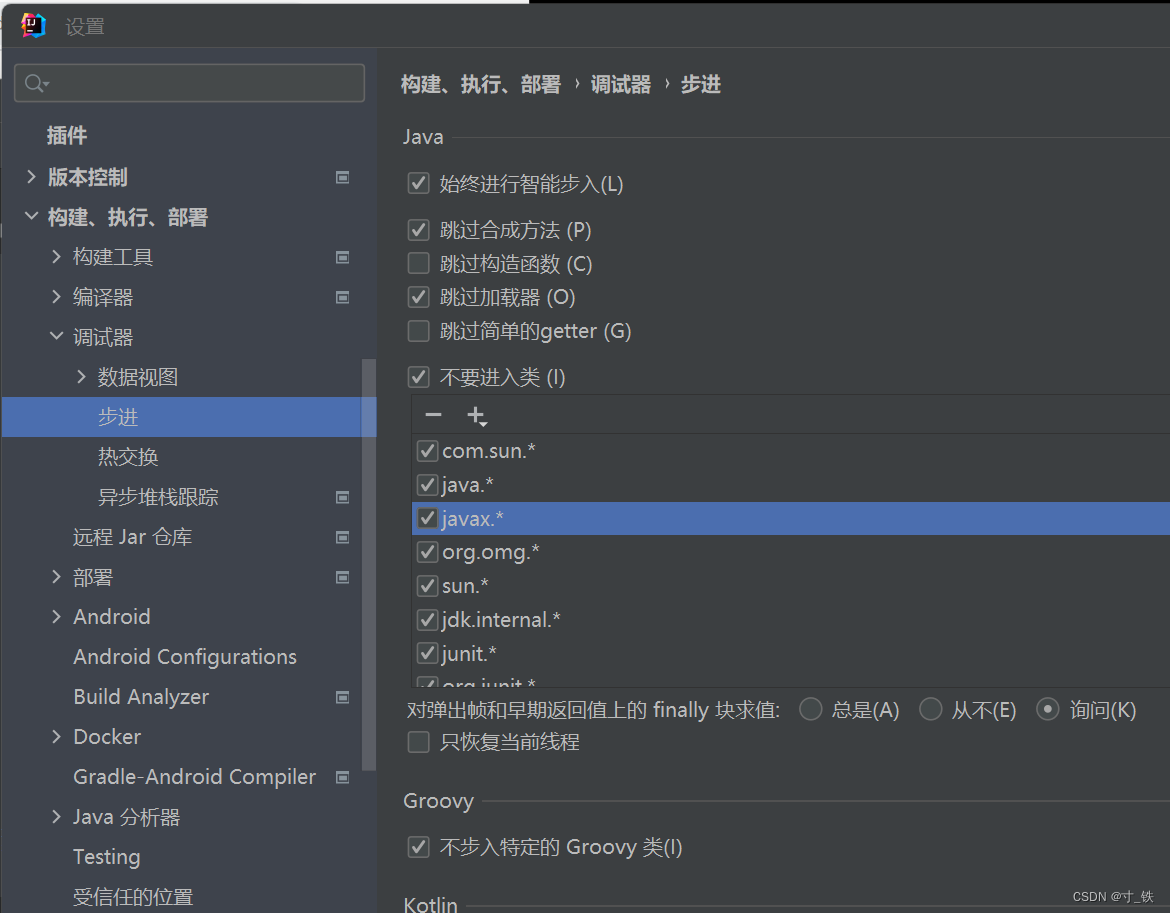Click the plus add class filter icon
Image resolution: width=1170 pixels, height=913 pixels.
pos(476,415)
